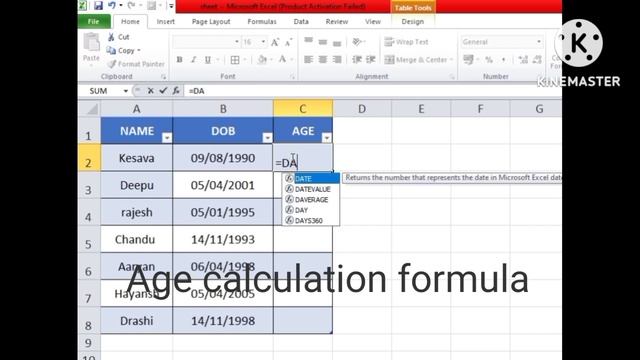The height and width of the screenshot is (360, 640).
Task: Toggle Center text alignment
Action: [322, 60]
